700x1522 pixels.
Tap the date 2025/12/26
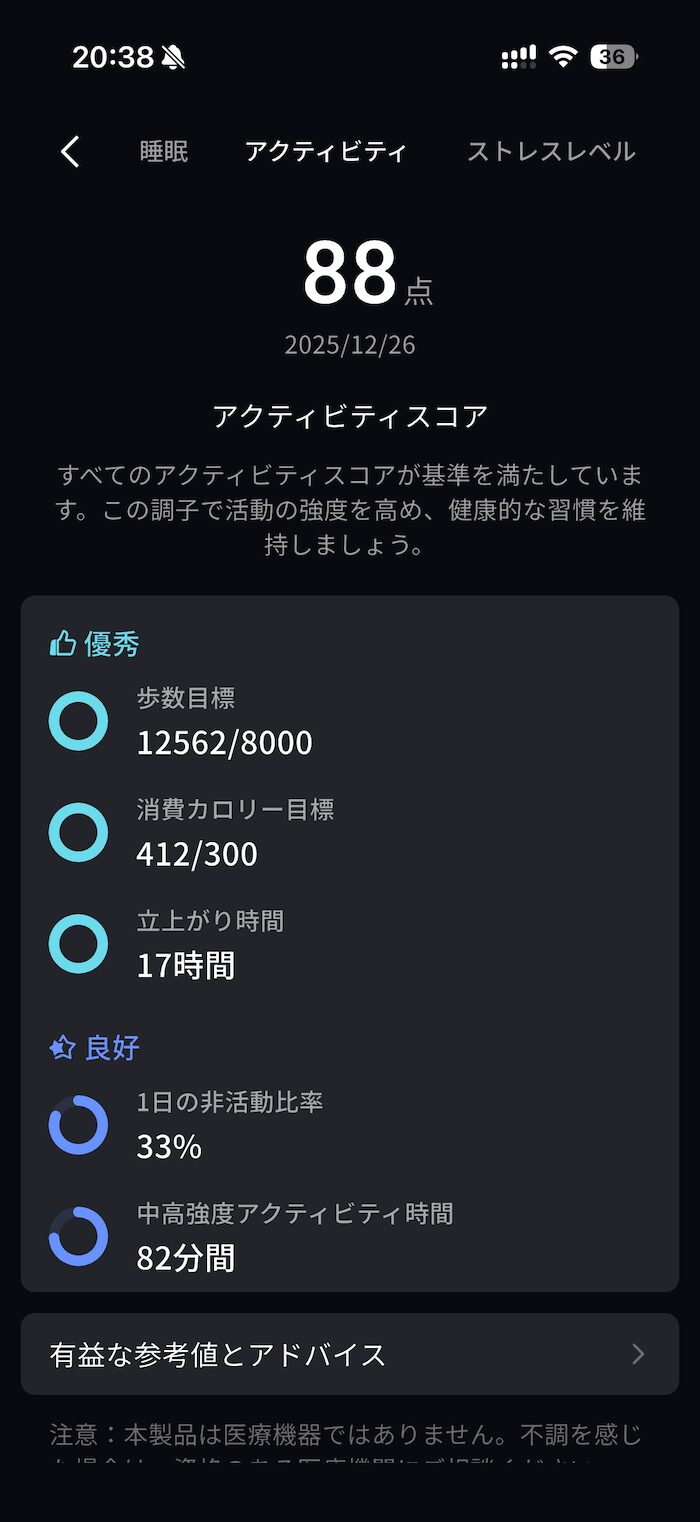[350, 345]
